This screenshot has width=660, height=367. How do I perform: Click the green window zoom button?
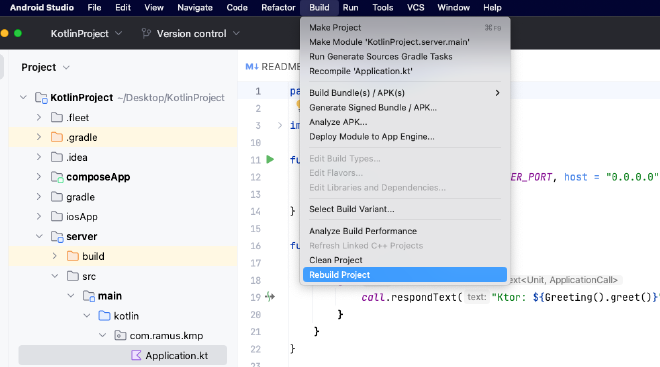click(18, 33)
